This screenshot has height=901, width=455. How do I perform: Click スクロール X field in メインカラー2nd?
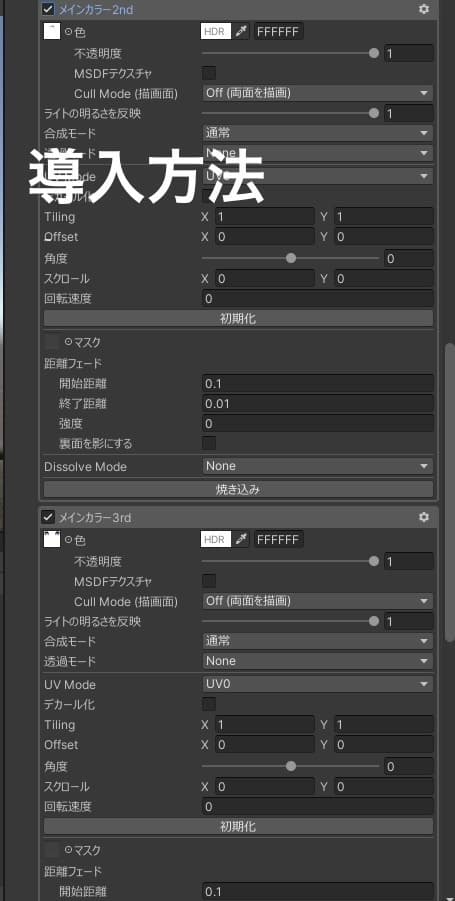coord(265,279)
